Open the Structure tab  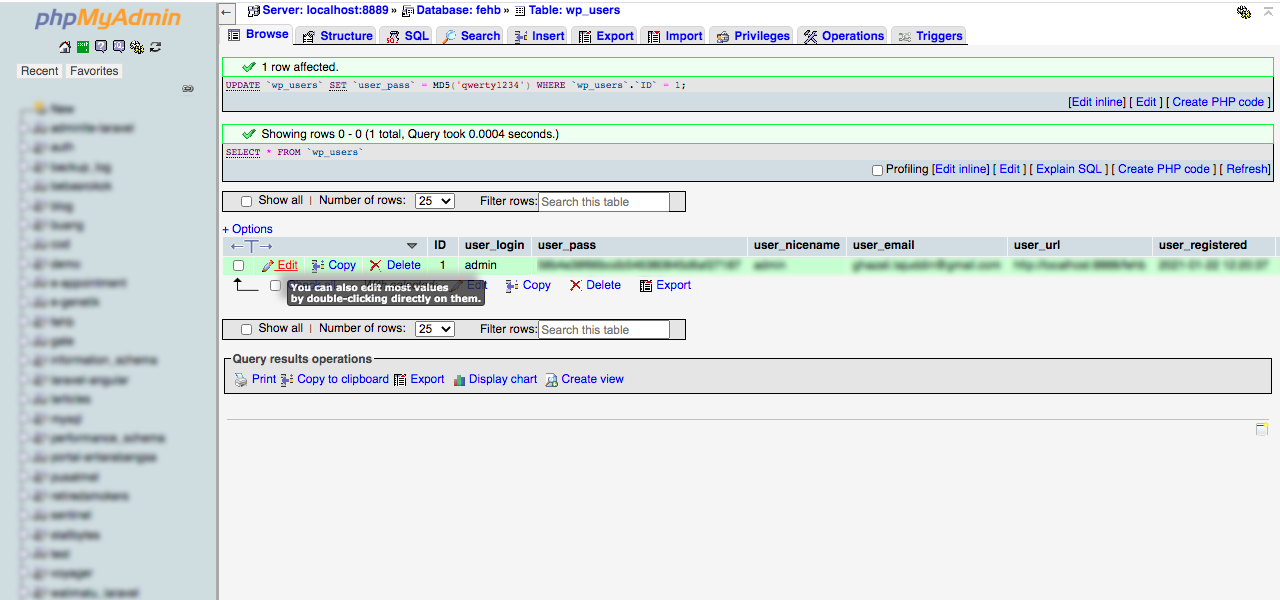pos(336,36)
